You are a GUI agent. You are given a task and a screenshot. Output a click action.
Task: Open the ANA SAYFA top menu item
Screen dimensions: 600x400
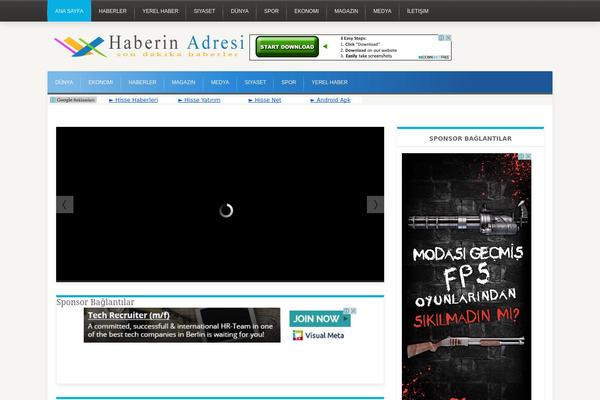pyautogui.click(x=69, y=11)
